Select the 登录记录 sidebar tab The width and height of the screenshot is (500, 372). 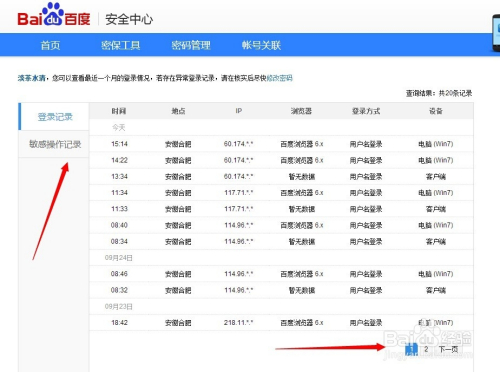[55, 117]
